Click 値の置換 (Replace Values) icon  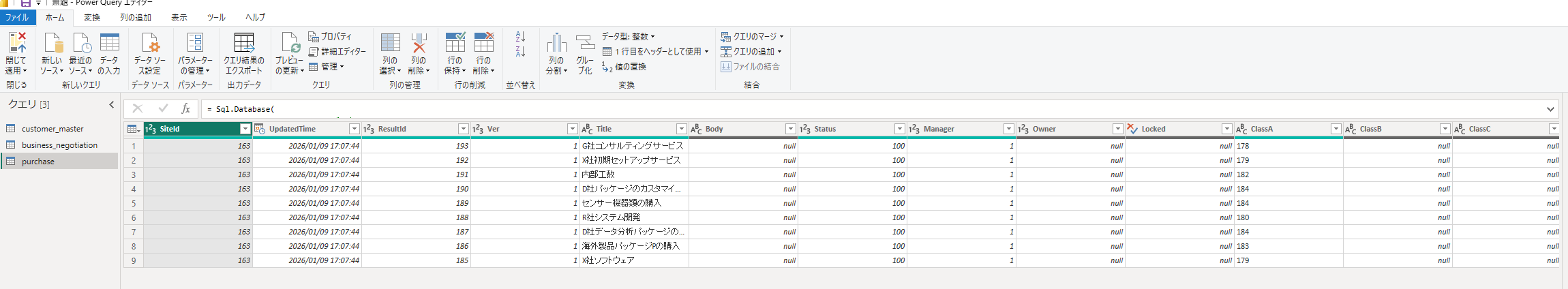coord(607,67)
